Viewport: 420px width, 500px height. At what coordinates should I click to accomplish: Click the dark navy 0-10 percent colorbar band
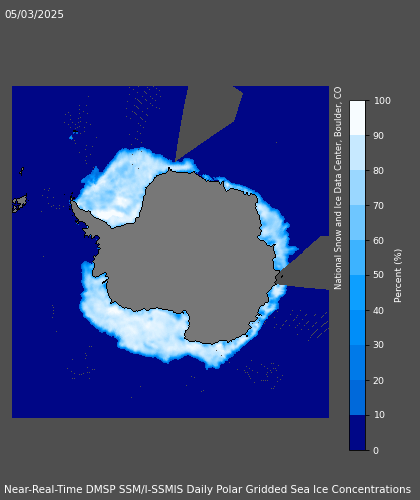pos(357,433)
